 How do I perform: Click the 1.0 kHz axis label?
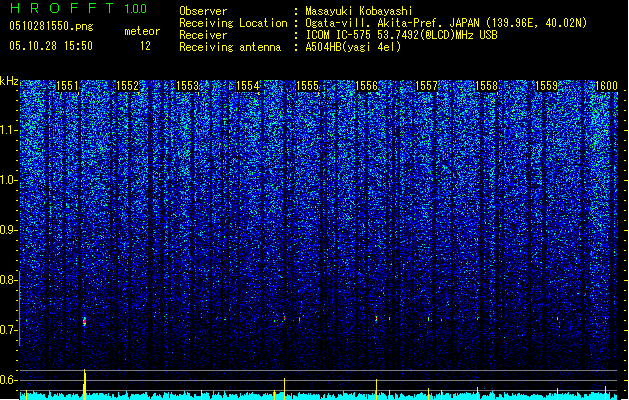tap(9, 180)
